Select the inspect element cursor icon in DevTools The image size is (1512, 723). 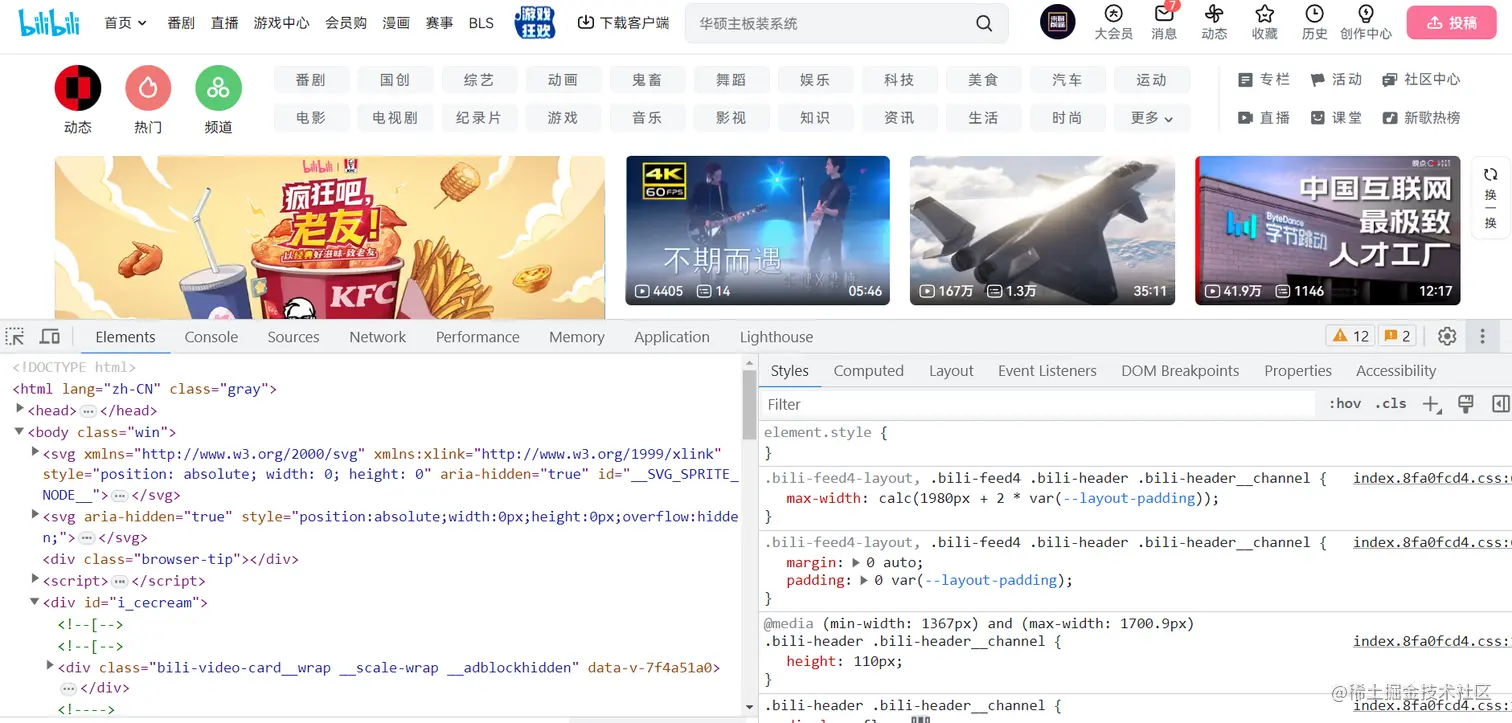pyautogui.click(x=14, y=336)
